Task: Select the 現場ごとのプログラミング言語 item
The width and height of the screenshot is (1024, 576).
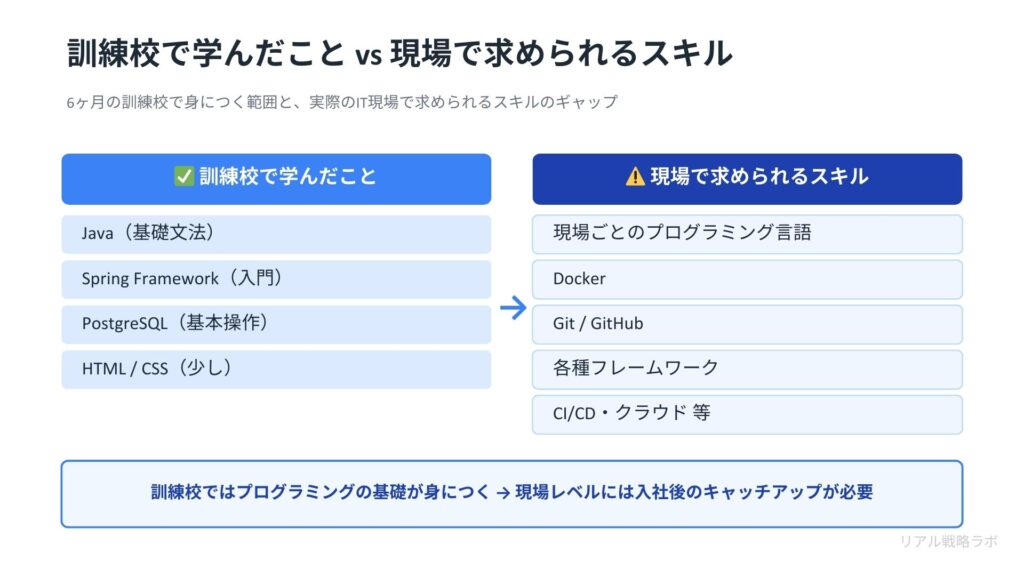Action: pyautogui.click(x=748, y=234)
